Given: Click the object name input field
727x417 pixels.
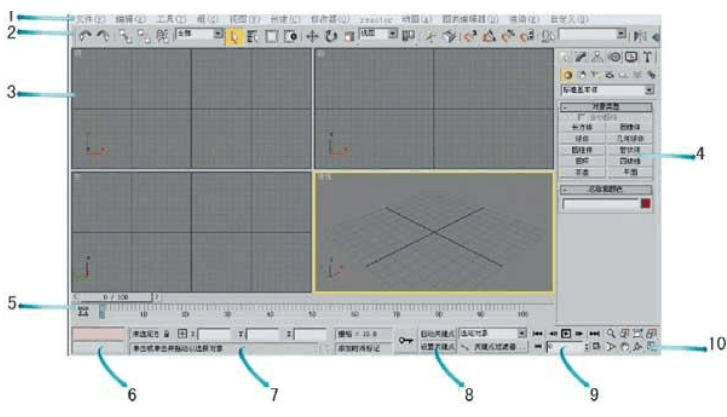Looking at the screenshot, I should pyautogui.click(x=600, y=204).
